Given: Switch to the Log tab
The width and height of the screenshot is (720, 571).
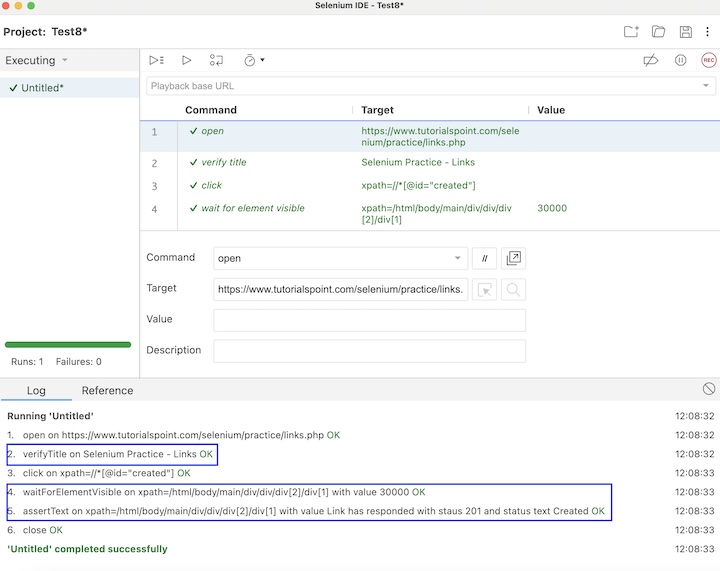Looking at the screenshot, I should click(36, 391).
